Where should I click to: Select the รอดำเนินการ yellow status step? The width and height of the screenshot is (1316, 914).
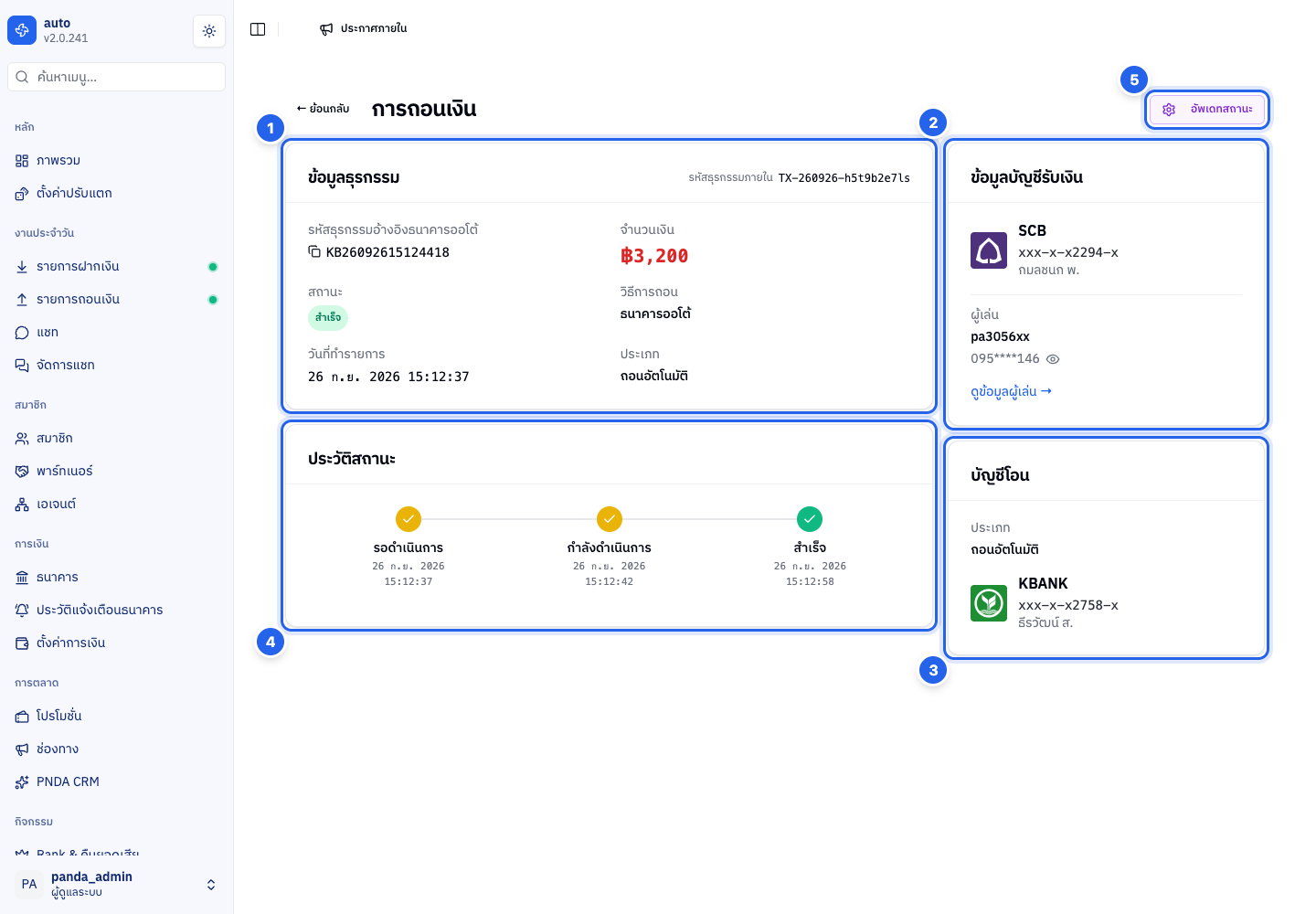tap(409, 519)
